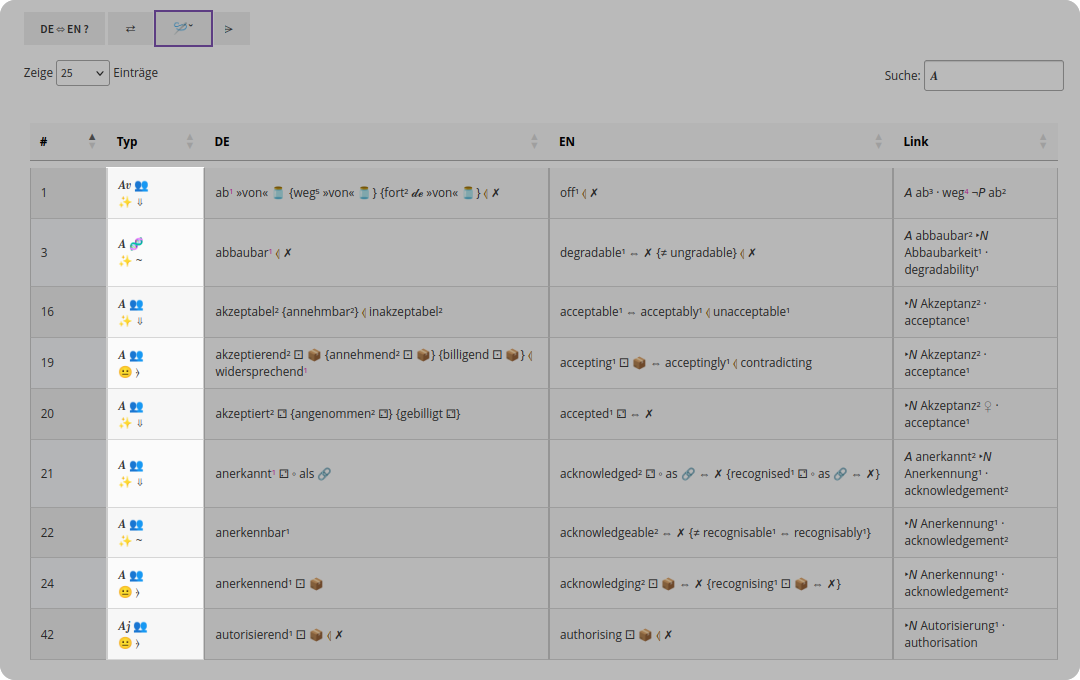
Task: Click the sparkles icon in row 1
Action: coord(125,202)
